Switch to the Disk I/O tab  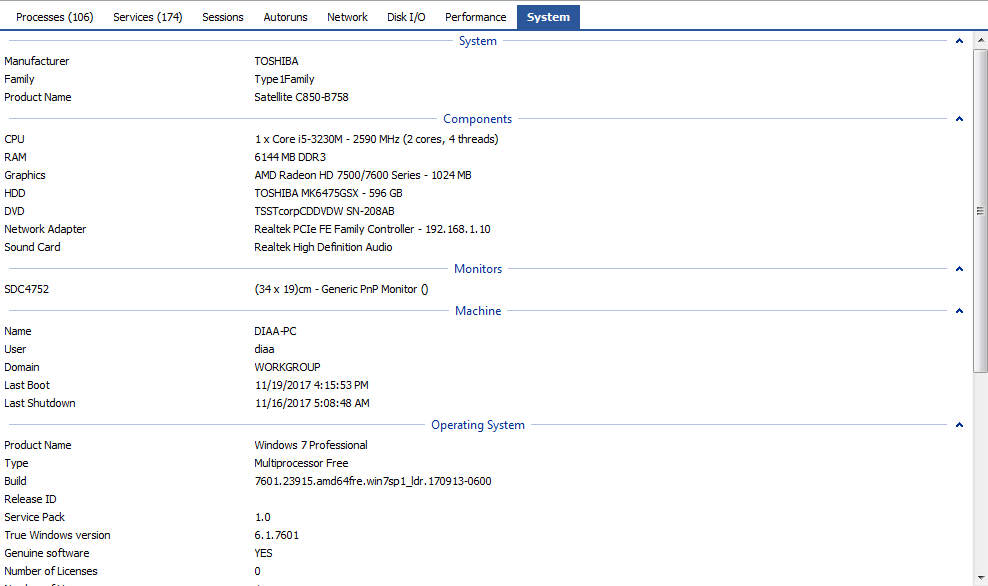tap(406, 17)
